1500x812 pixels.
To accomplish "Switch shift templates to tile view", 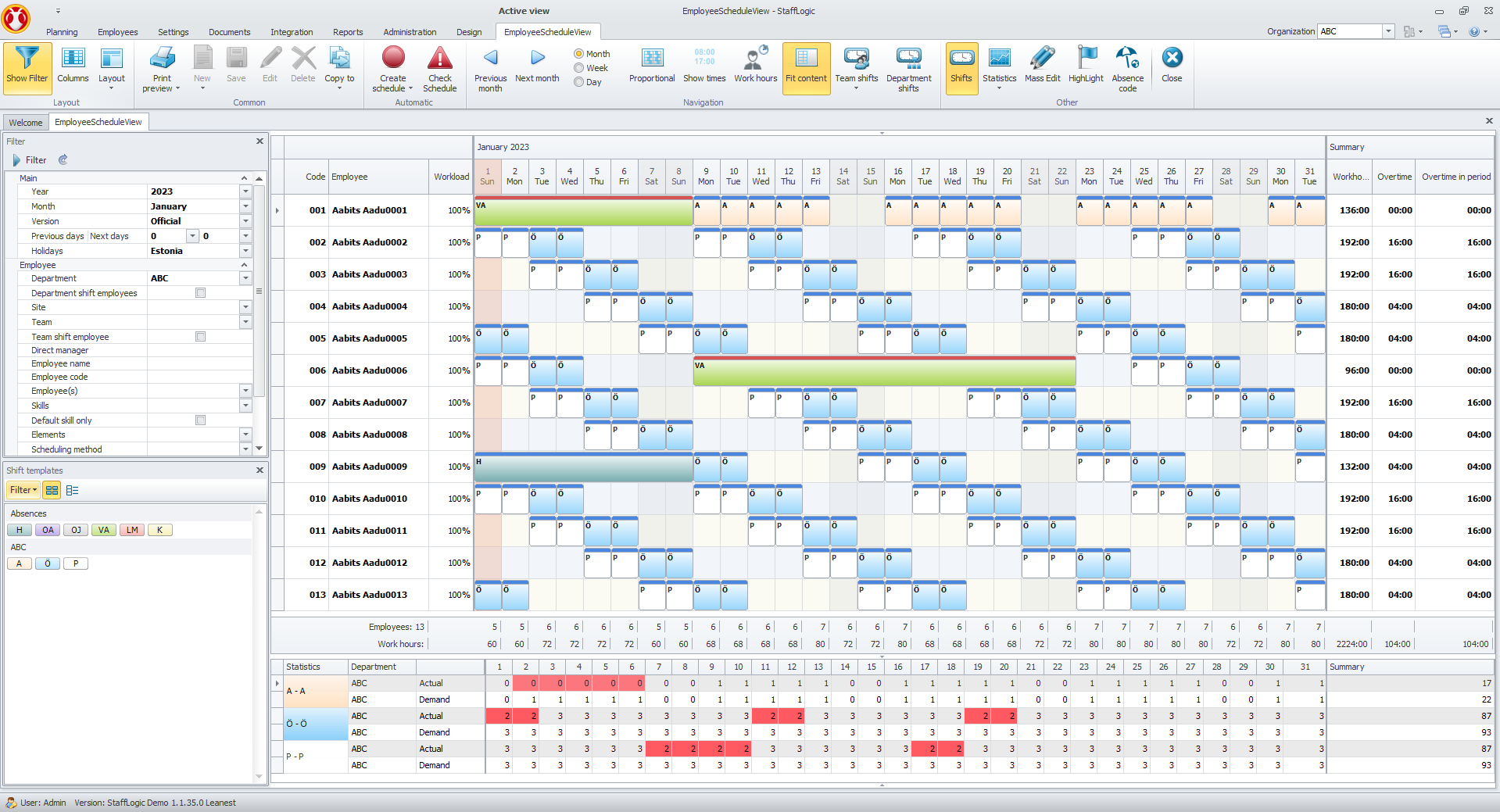I will point(52,490).
